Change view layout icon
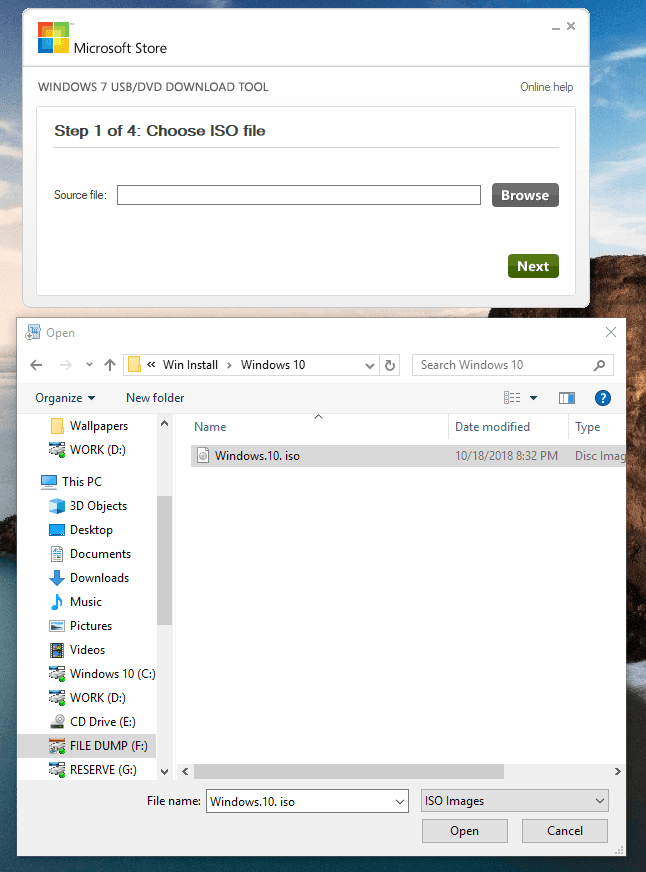Viewport: 646px width, 872px height. click(x=512, y=398)
